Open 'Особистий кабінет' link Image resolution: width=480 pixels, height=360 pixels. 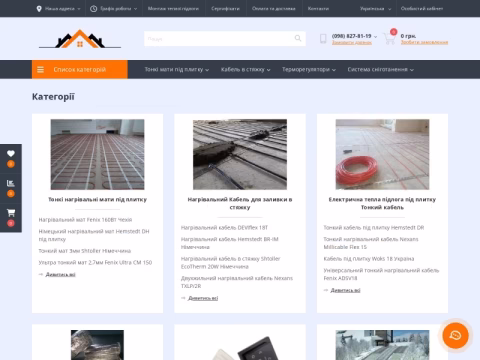422,9
